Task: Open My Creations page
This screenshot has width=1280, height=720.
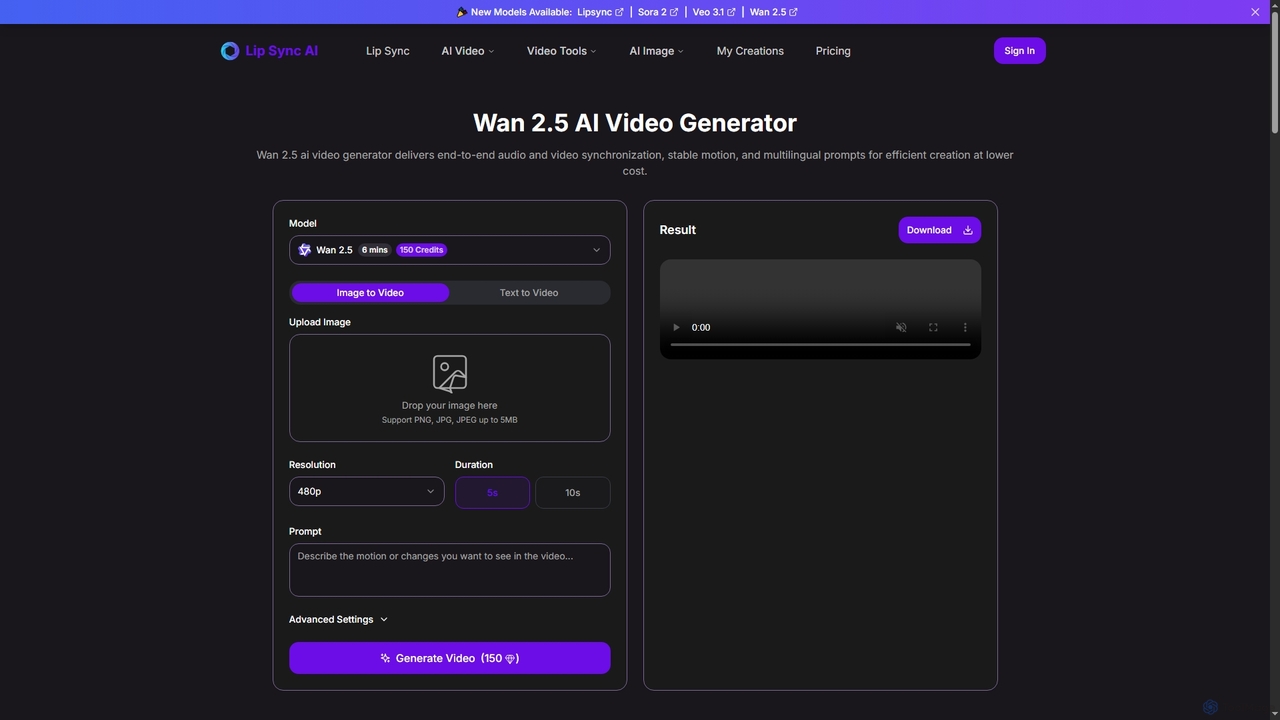Action: point(750,51)
